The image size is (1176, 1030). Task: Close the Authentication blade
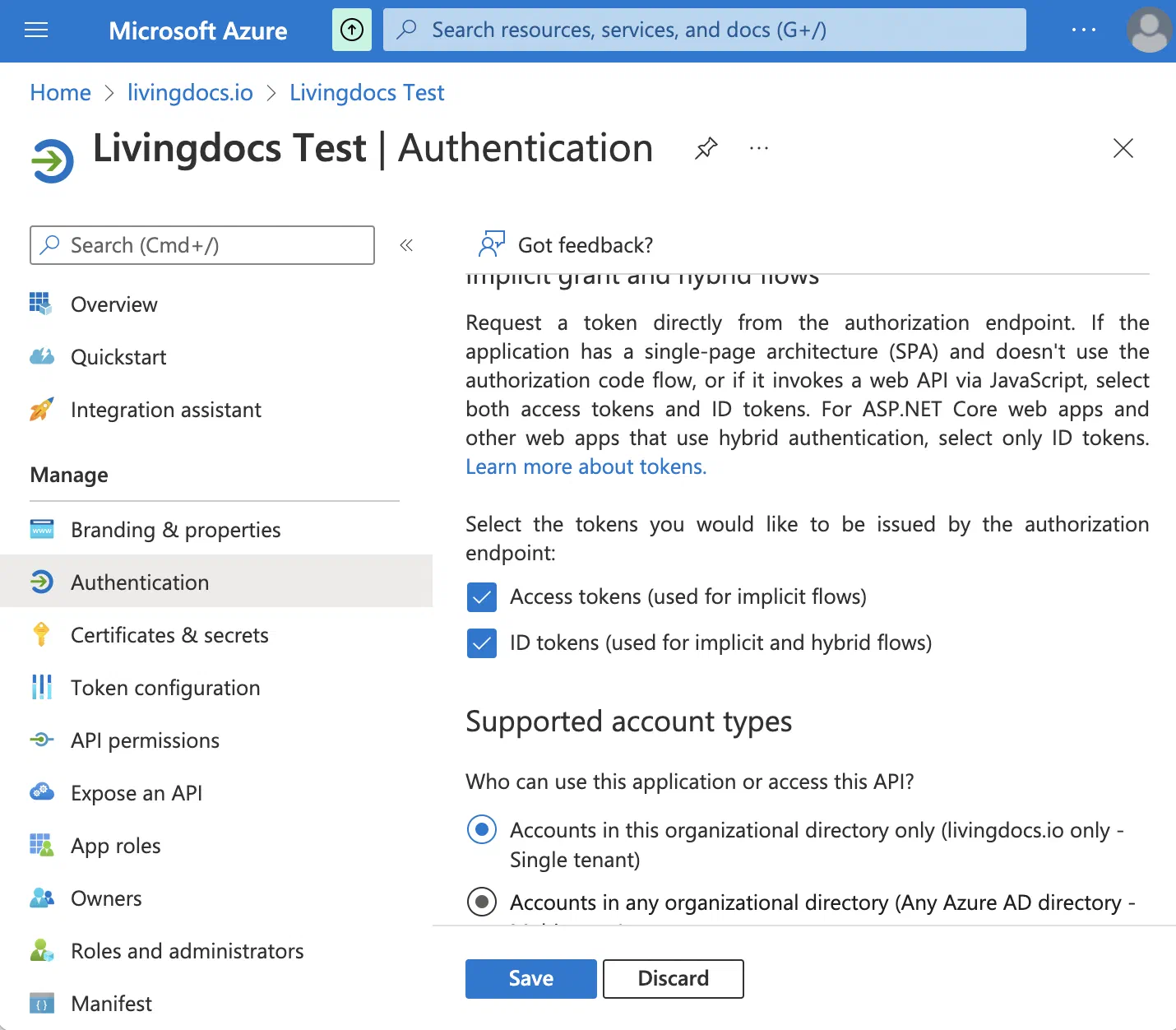[x=1123, y=148]
